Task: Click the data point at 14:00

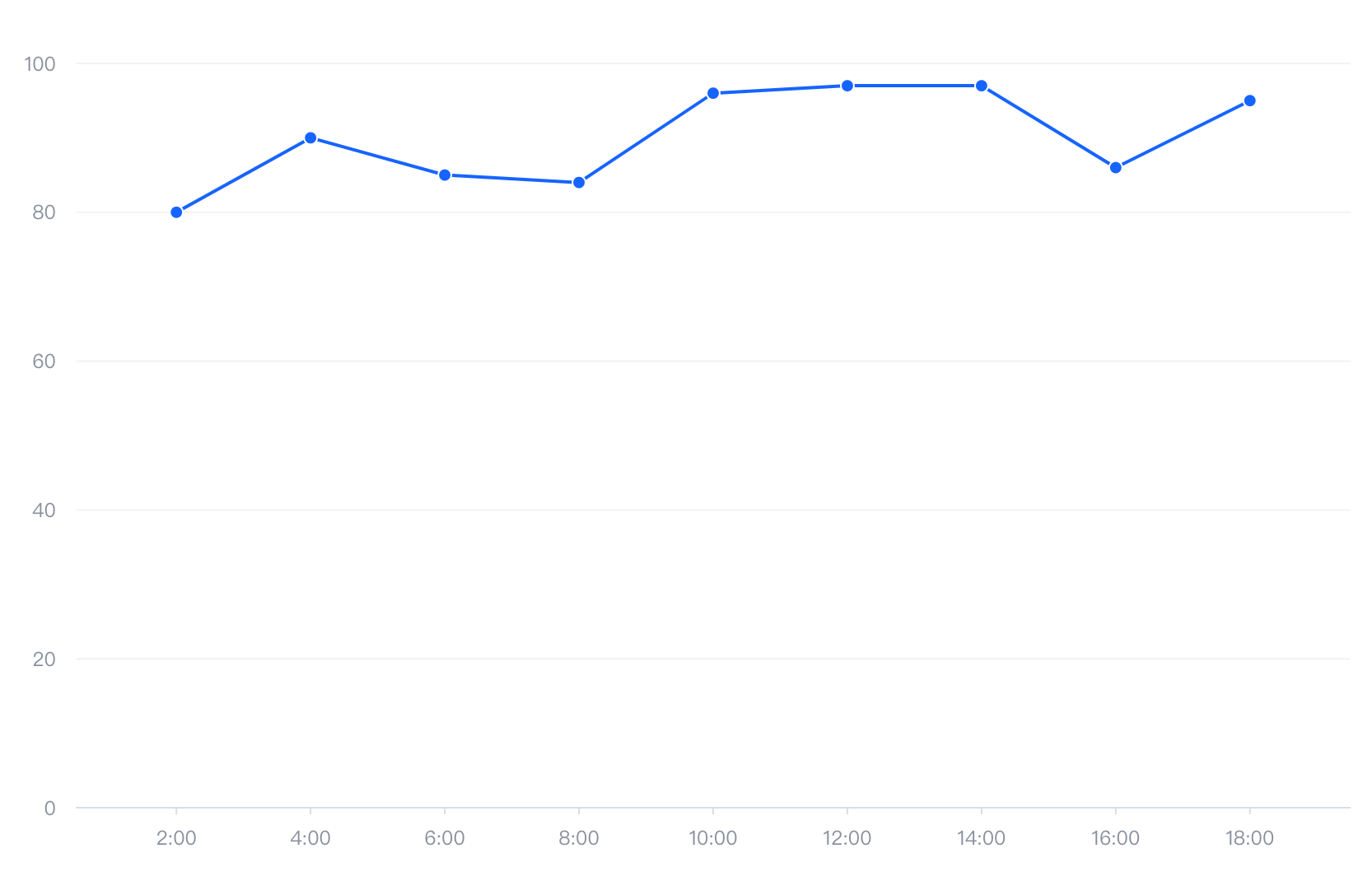Action: (x=982, y=86)
